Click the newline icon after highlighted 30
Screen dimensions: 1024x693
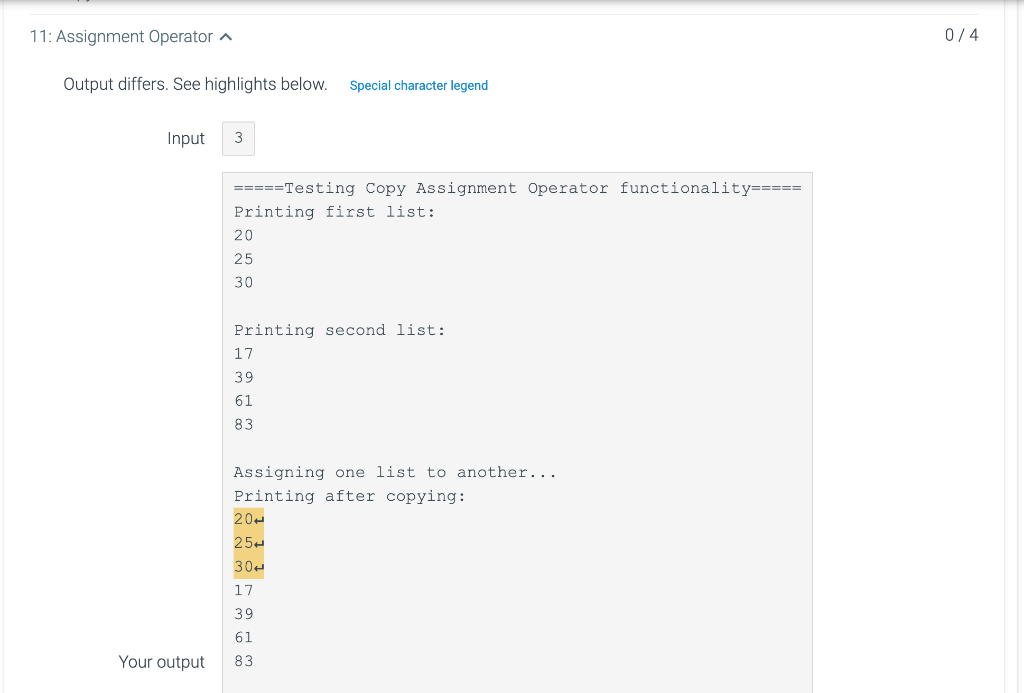pyautogui.click(x=258, y=567)
